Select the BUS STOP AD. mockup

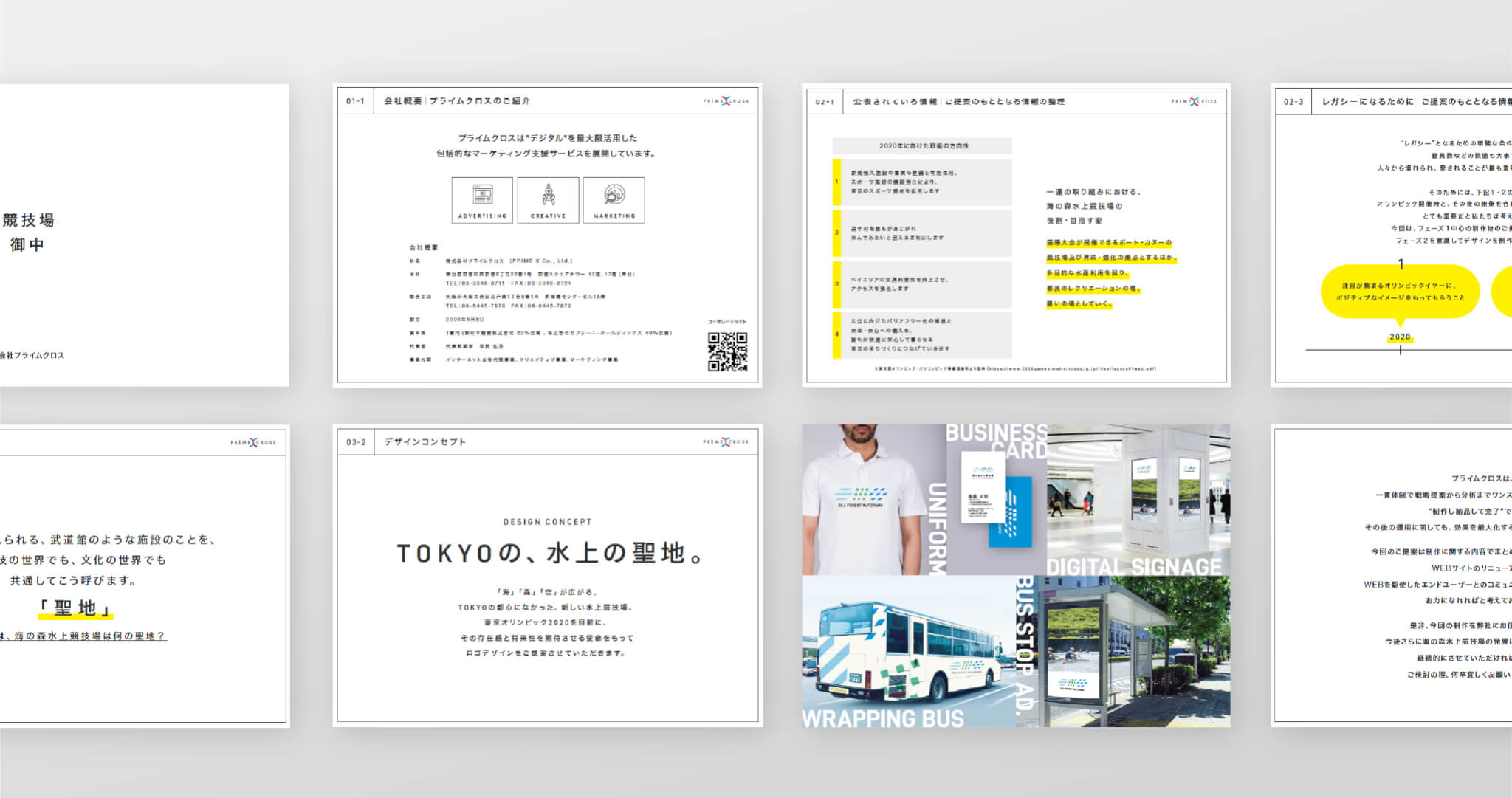click(1123, 652)
